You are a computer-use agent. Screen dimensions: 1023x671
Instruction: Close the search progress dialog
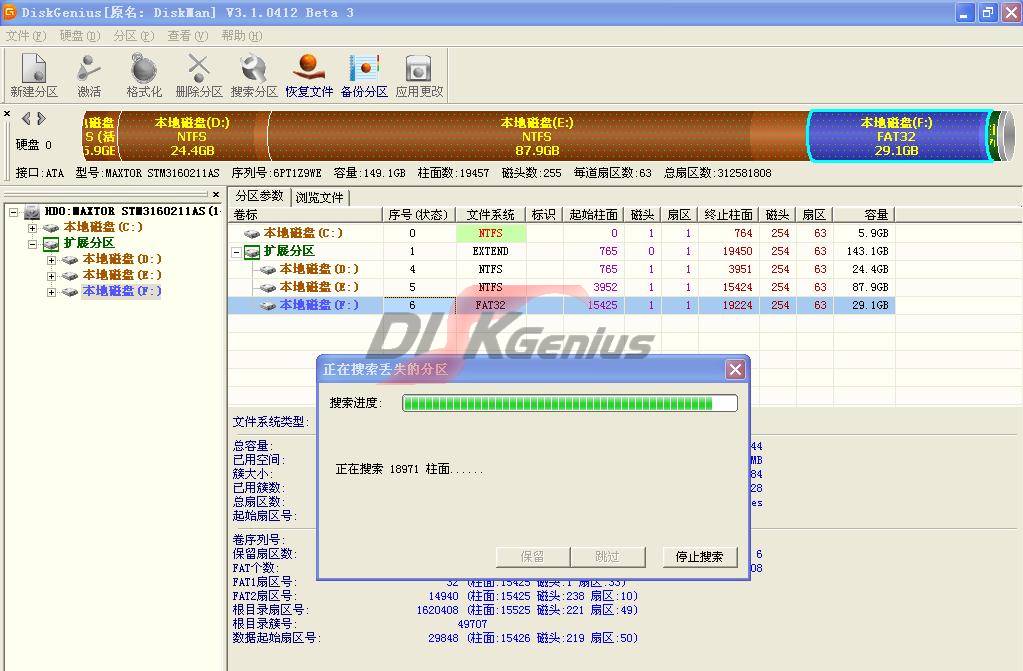735,369
